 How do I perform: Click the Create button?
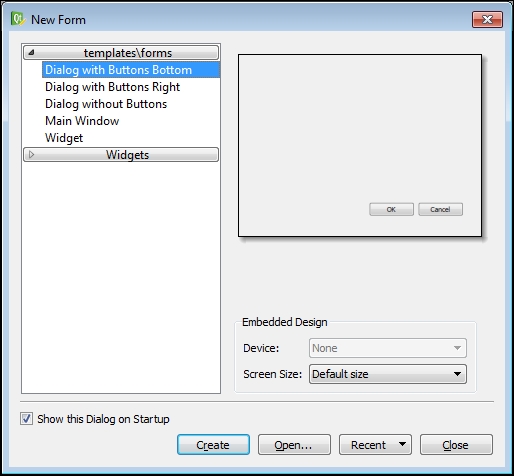213,445
